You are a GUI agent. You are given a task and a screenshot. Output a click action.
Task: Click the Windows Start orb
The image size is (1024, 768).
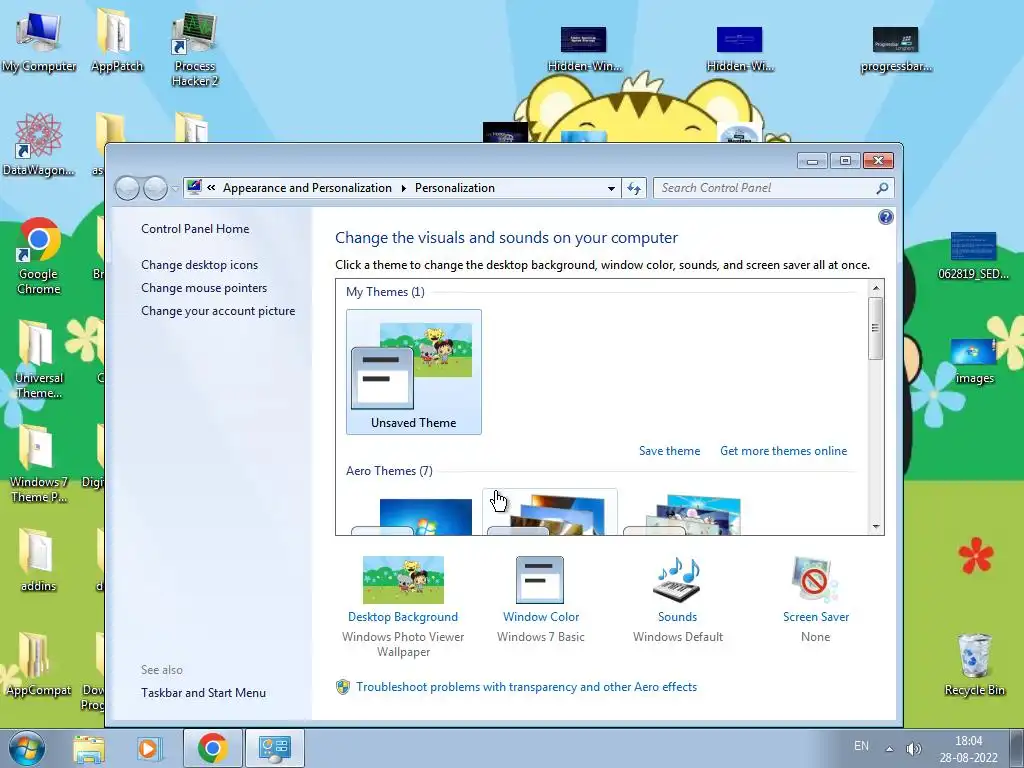pyautogui.click(x=27, y=748)
